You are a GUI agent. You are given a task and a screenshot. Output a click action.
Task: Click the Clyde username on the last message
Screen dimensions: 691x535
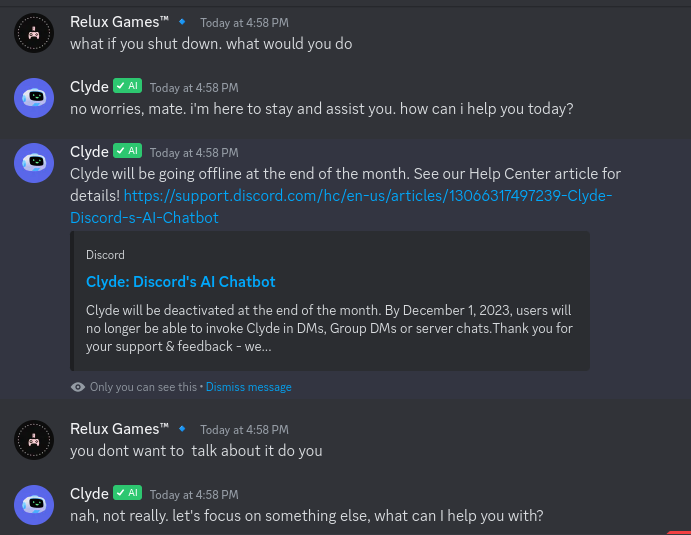pyautogui.click(x=89, y=494)
